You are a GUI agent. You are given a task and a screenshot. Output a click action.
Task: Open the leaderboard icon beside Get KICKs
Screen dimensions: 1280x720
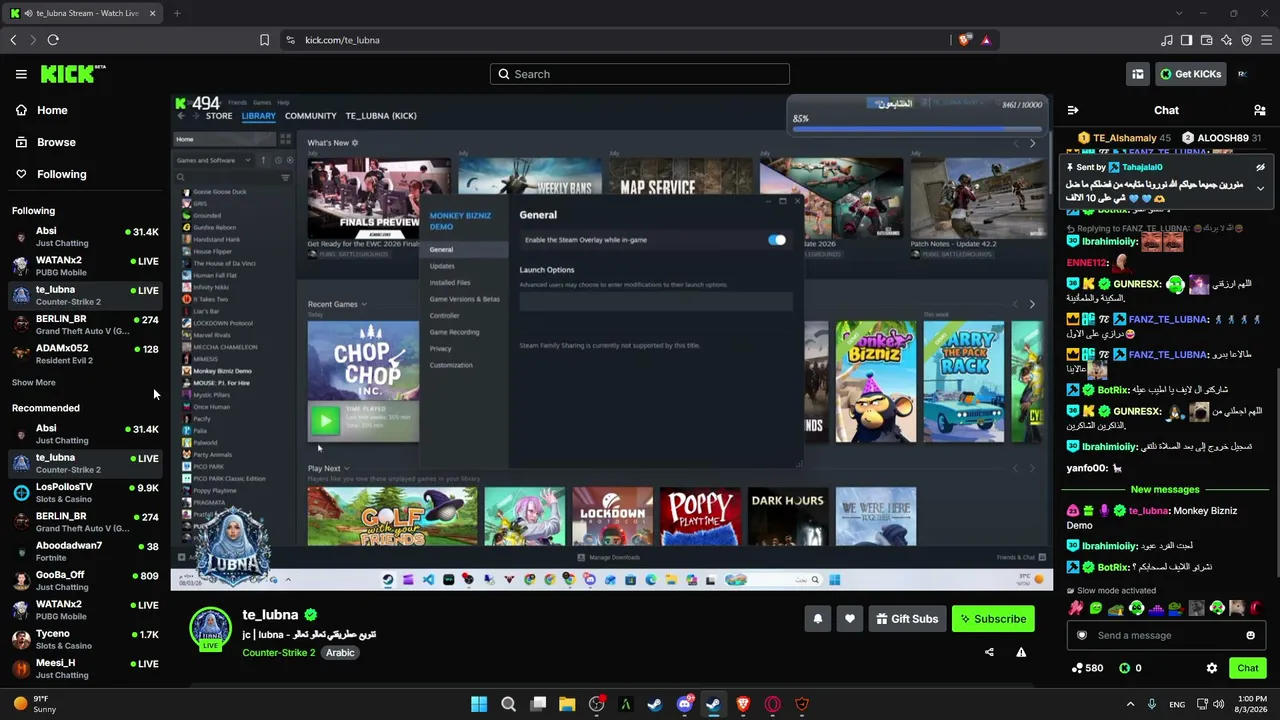[1138, 74]
